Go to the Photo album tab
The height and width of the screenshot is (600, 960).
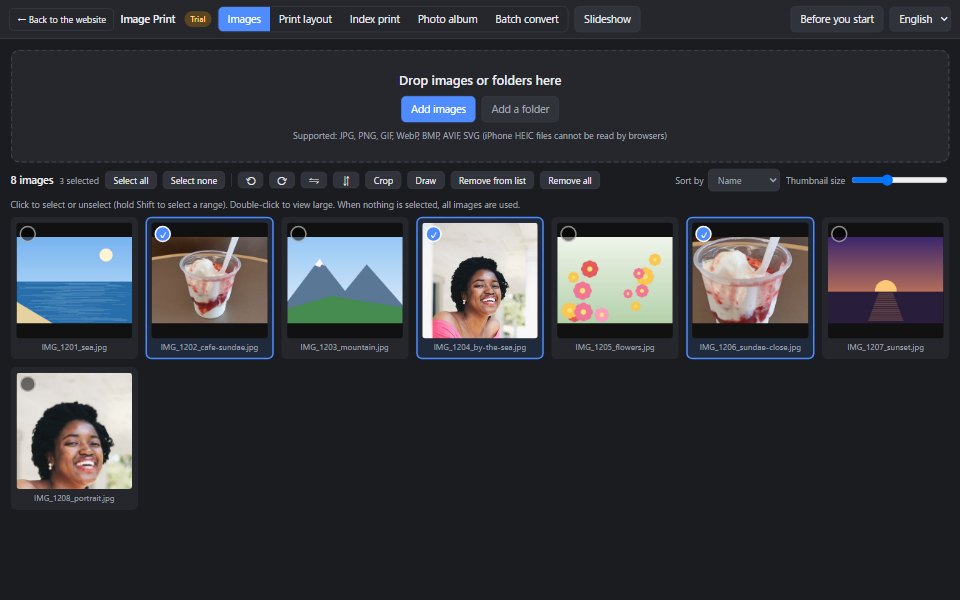click(x=448, y=19)
